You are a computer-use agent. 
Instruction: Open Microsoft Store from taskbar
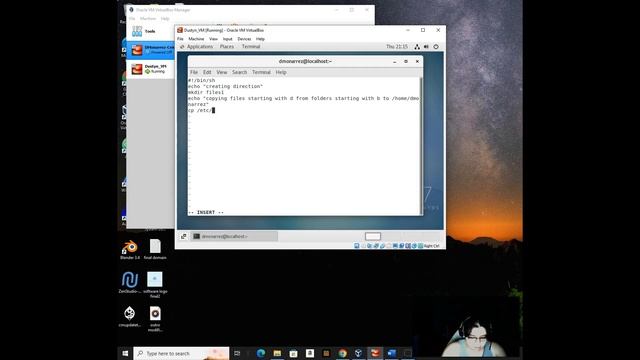[293, 353]
